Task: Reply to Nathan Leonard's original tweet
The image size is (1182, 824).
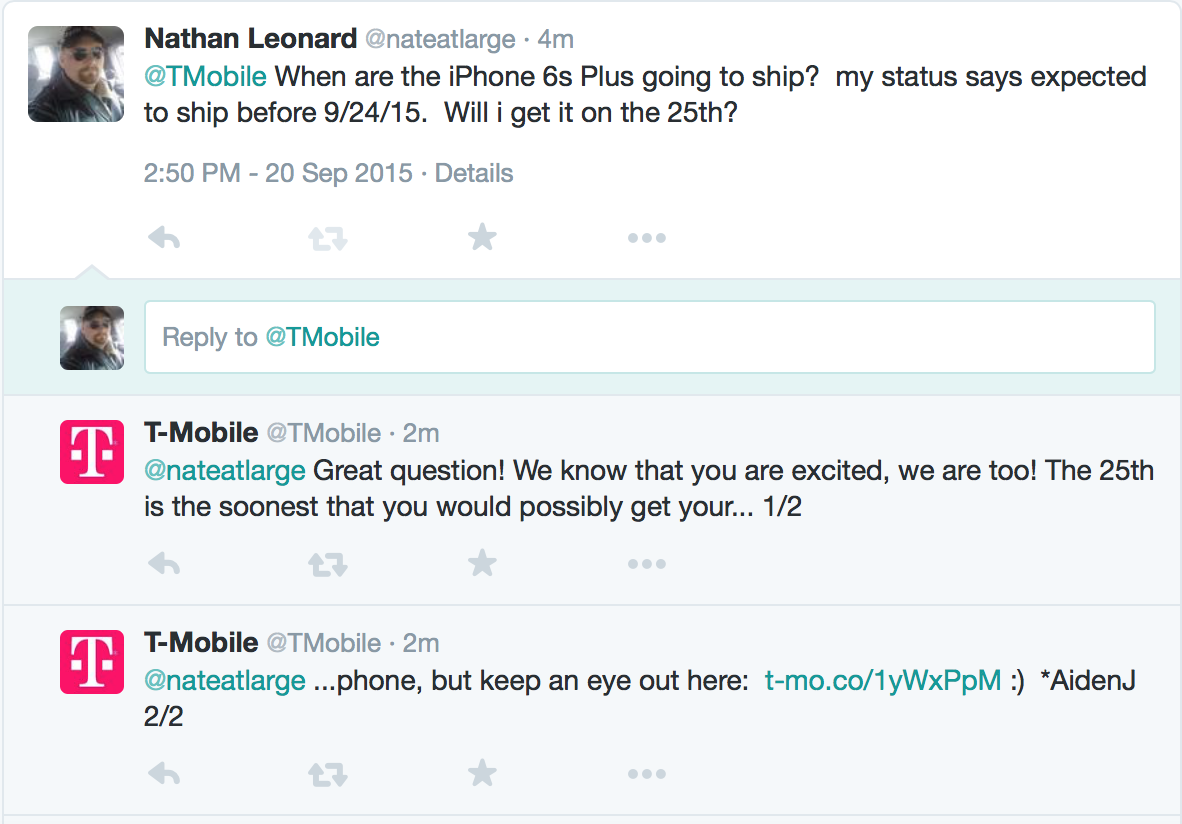Action: pos(164,238)
